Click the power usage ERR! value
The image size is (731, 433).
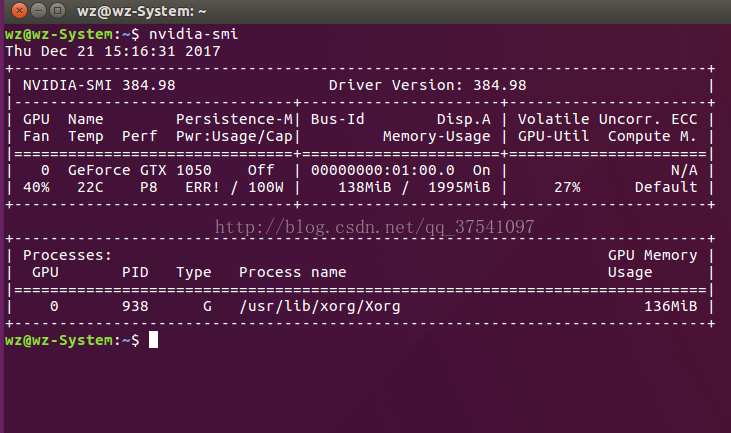tap(202, 187)
